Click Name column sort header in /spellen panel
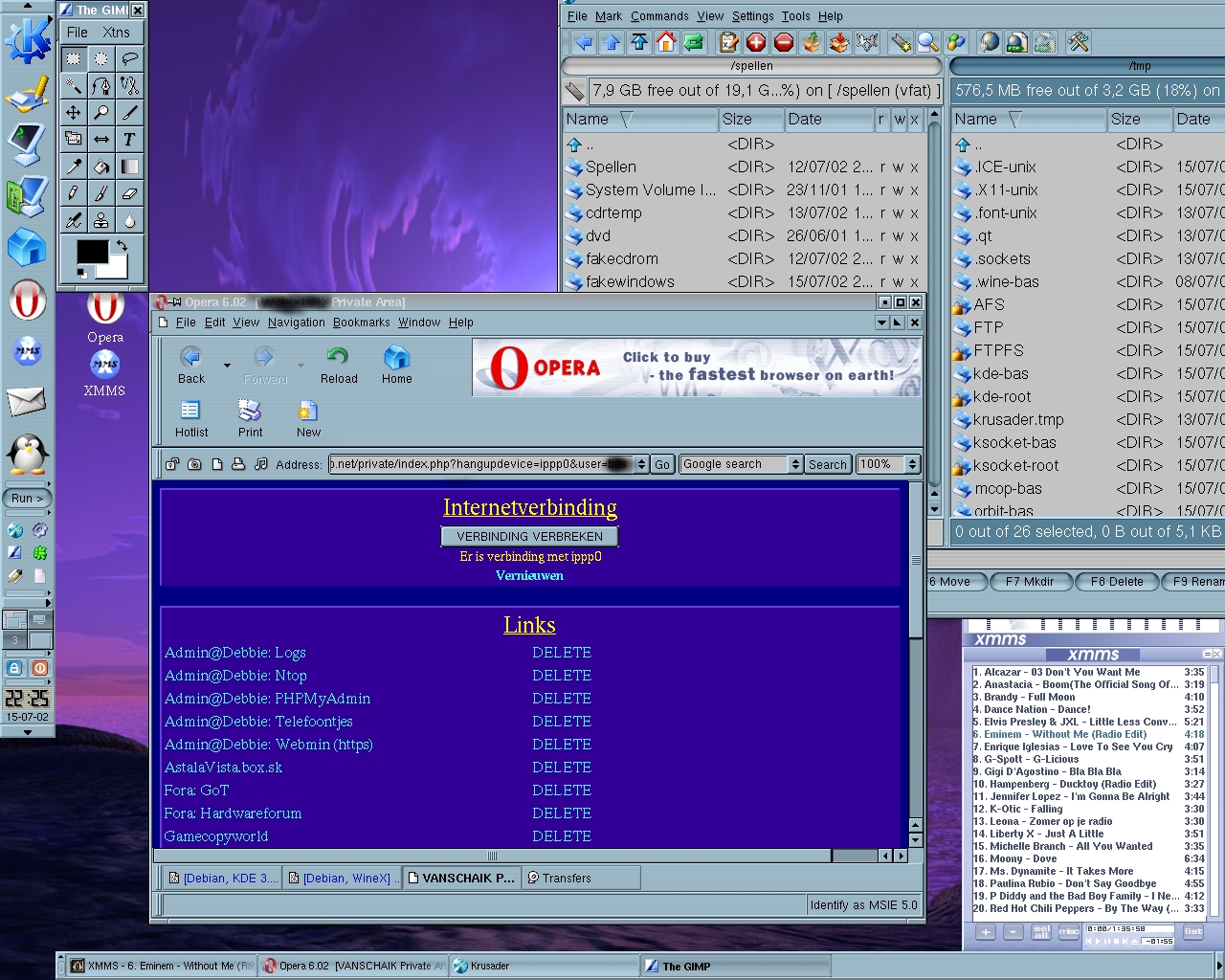 tap(639, 120)
